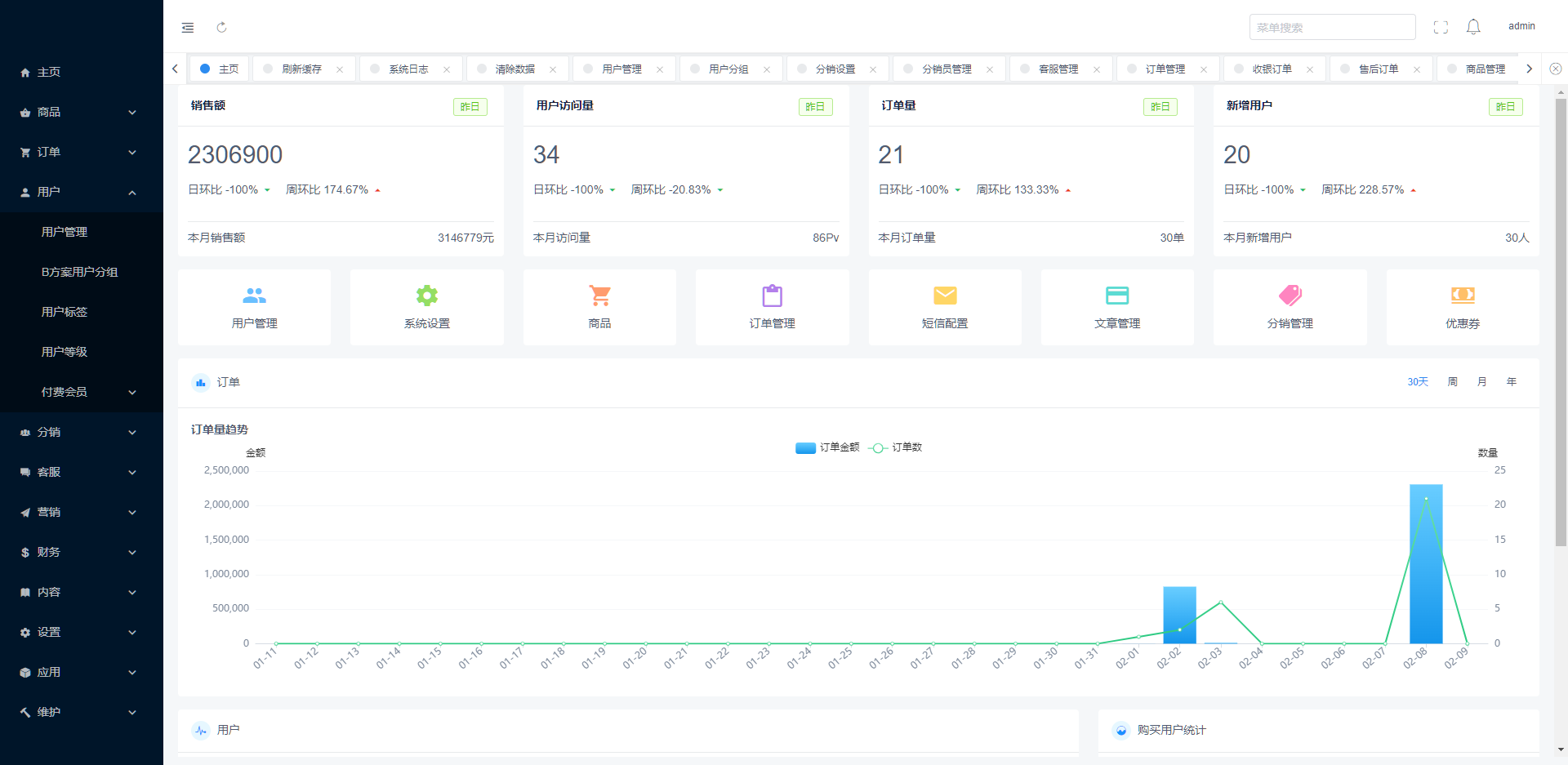Go to 主页 in the sidebar
The image size is (1568, 765).
(x=82, y=72)
